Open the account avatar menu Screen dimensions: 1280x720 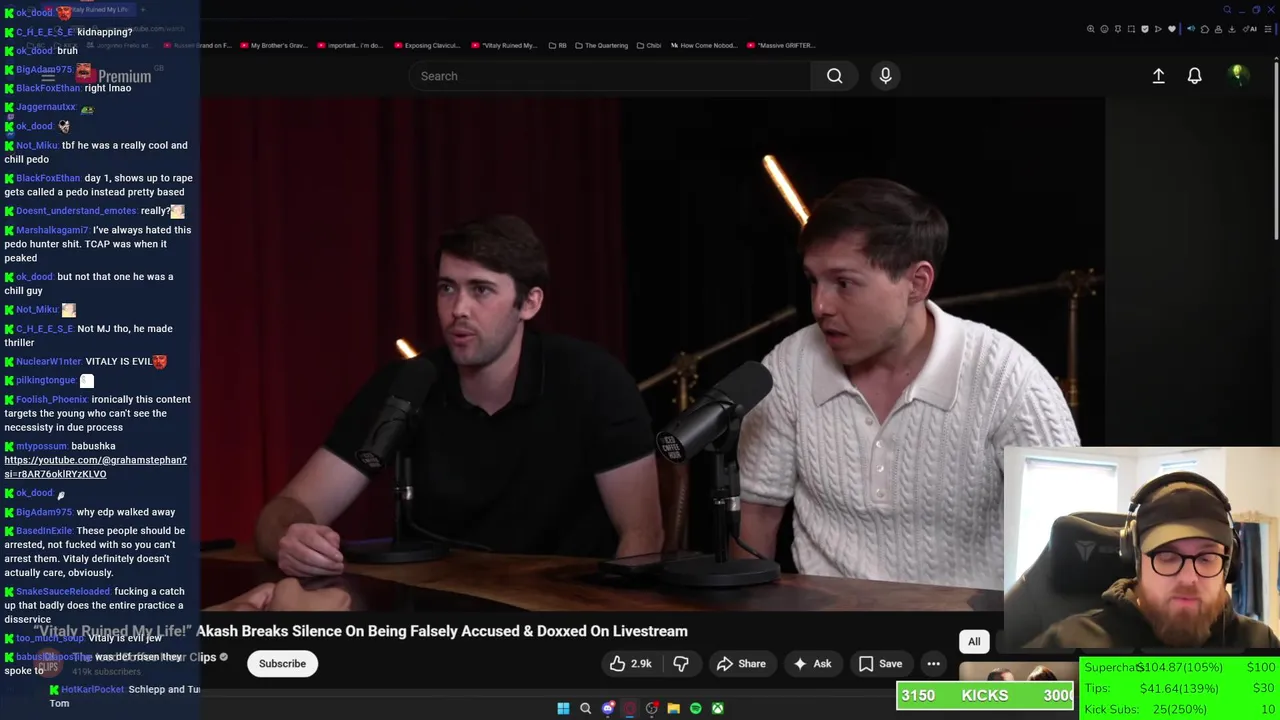click(1238, 75)
